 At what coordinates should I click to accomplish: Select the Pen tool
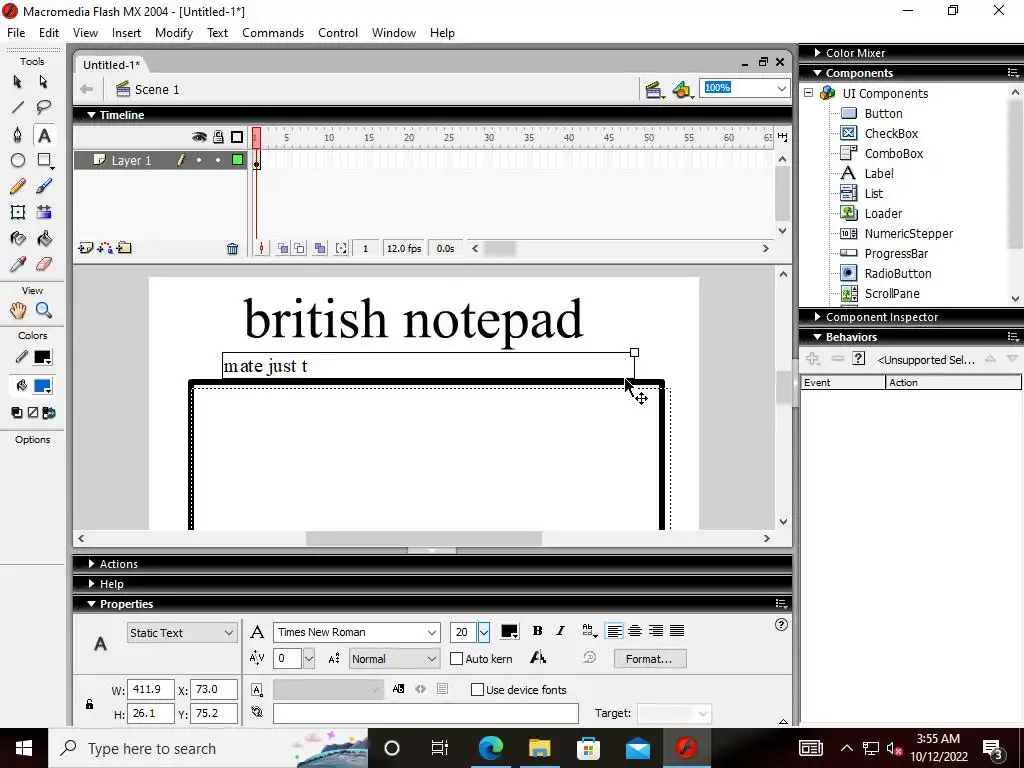click(x=18, y=135)
